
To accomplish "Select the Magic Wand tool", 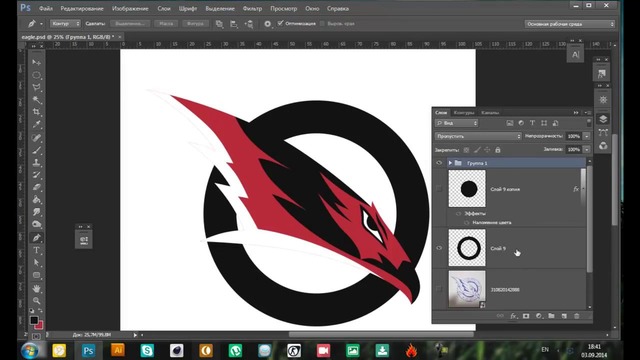I will point(36,100).
